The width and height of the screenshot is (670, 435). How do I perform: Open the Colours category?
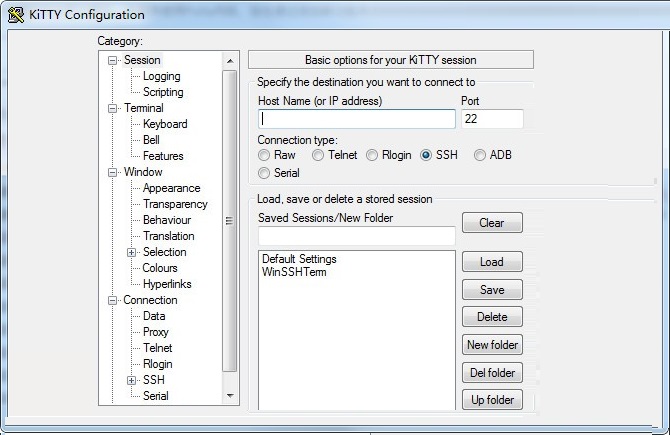pos(160,268)
